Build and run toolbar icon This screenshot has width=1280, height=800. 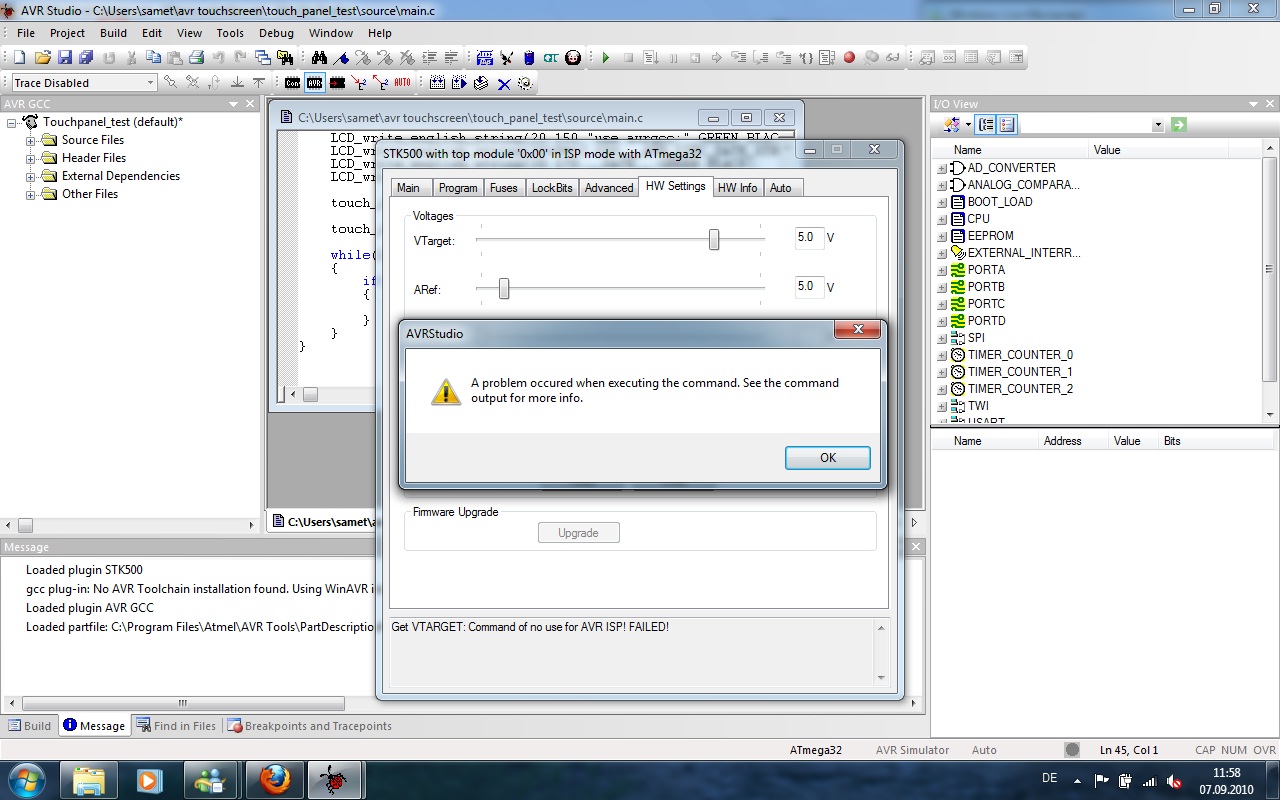click(459, 82)
